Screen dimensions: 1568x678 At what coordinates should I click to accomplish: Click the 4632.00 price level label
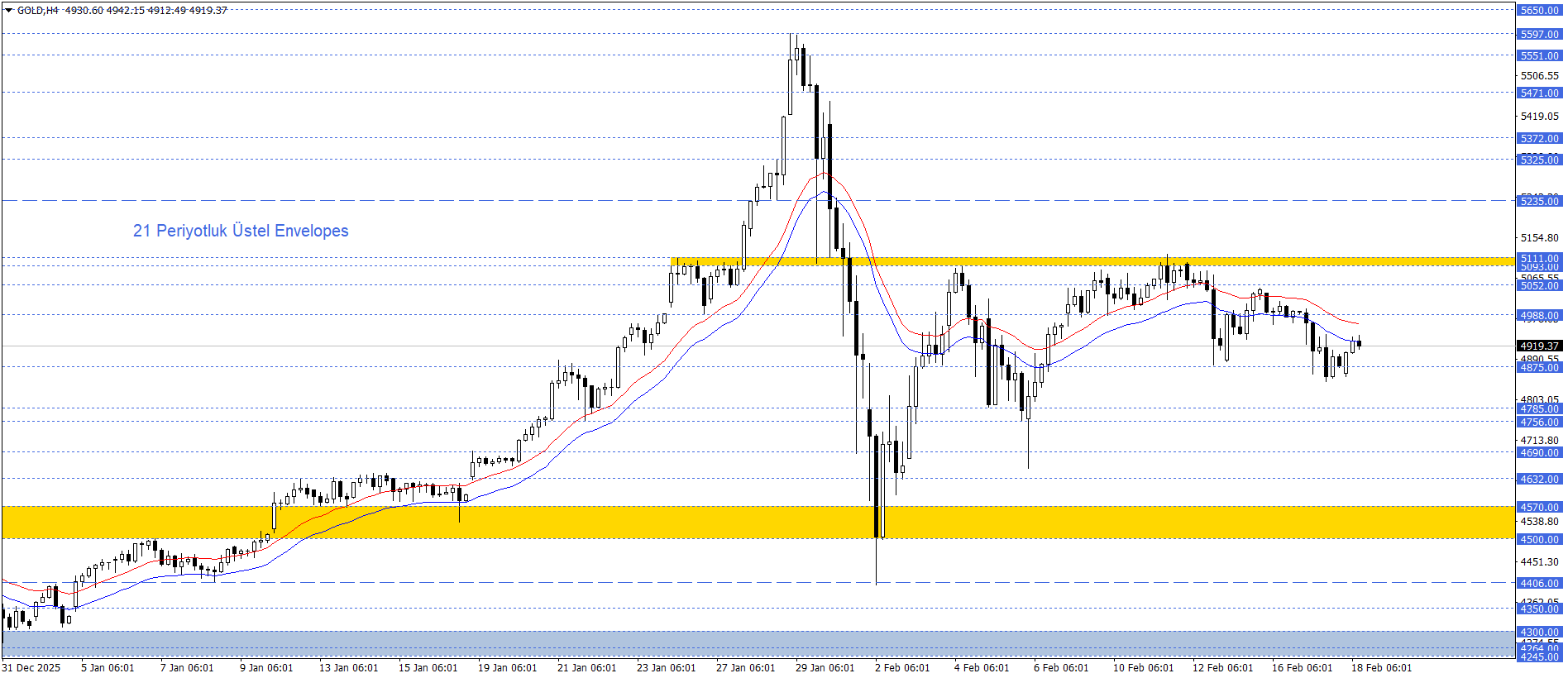[x=1539, y=480]
